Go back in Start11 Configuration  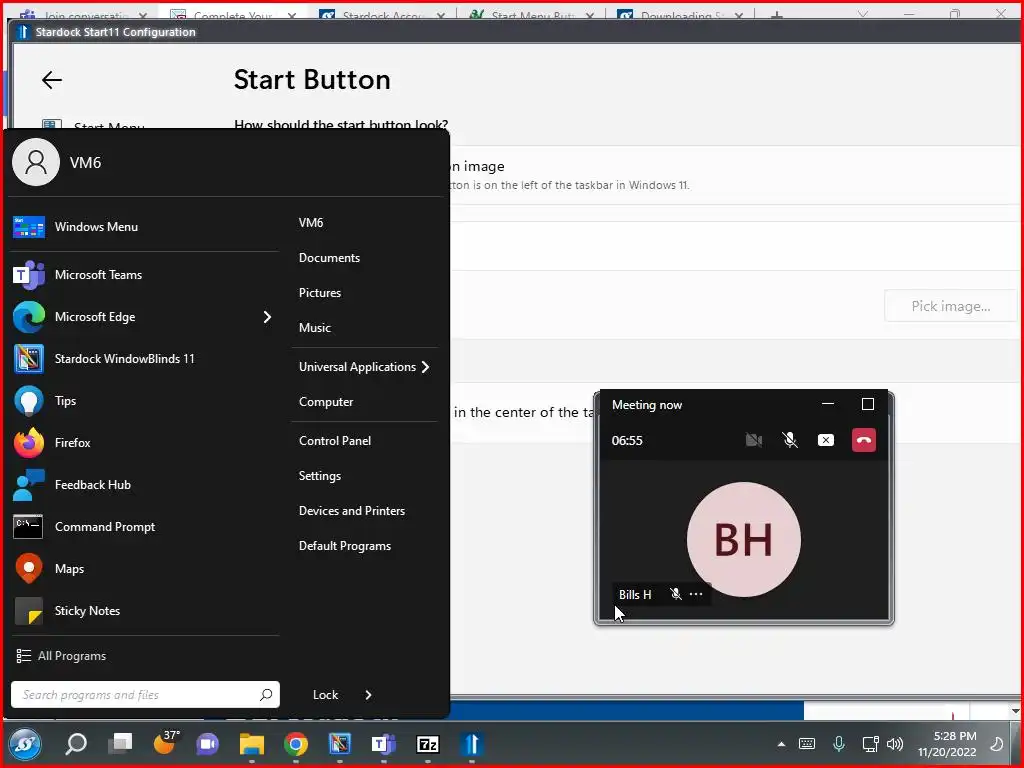click(x=52, y=80)
